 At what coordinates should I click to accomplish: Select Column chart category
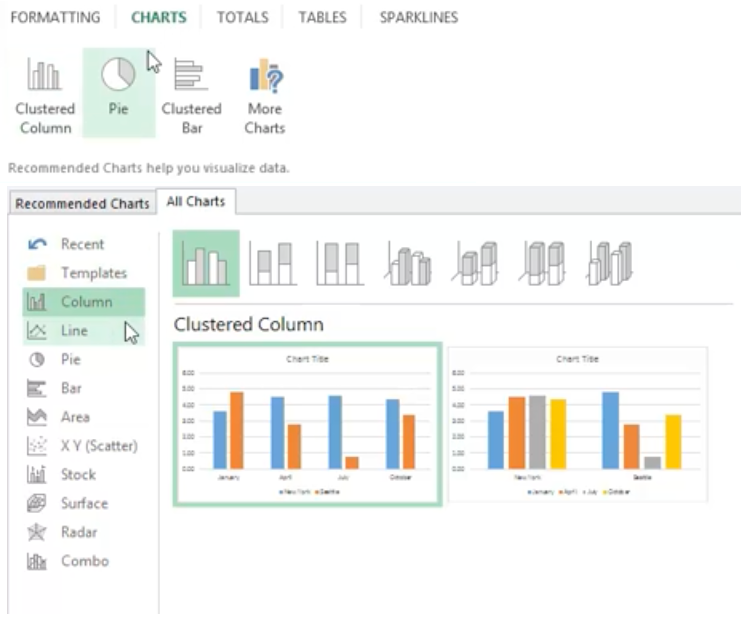[x=84, y=302]
